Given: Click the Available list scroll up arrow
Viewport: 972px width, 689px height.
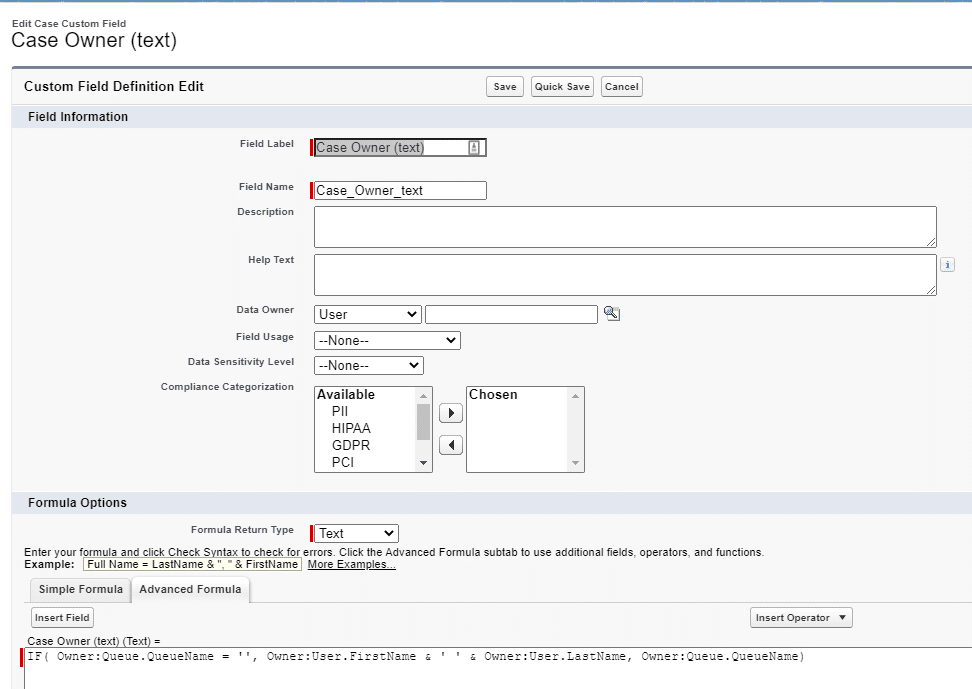Looking at the screenshot, I should pos(423,396).
